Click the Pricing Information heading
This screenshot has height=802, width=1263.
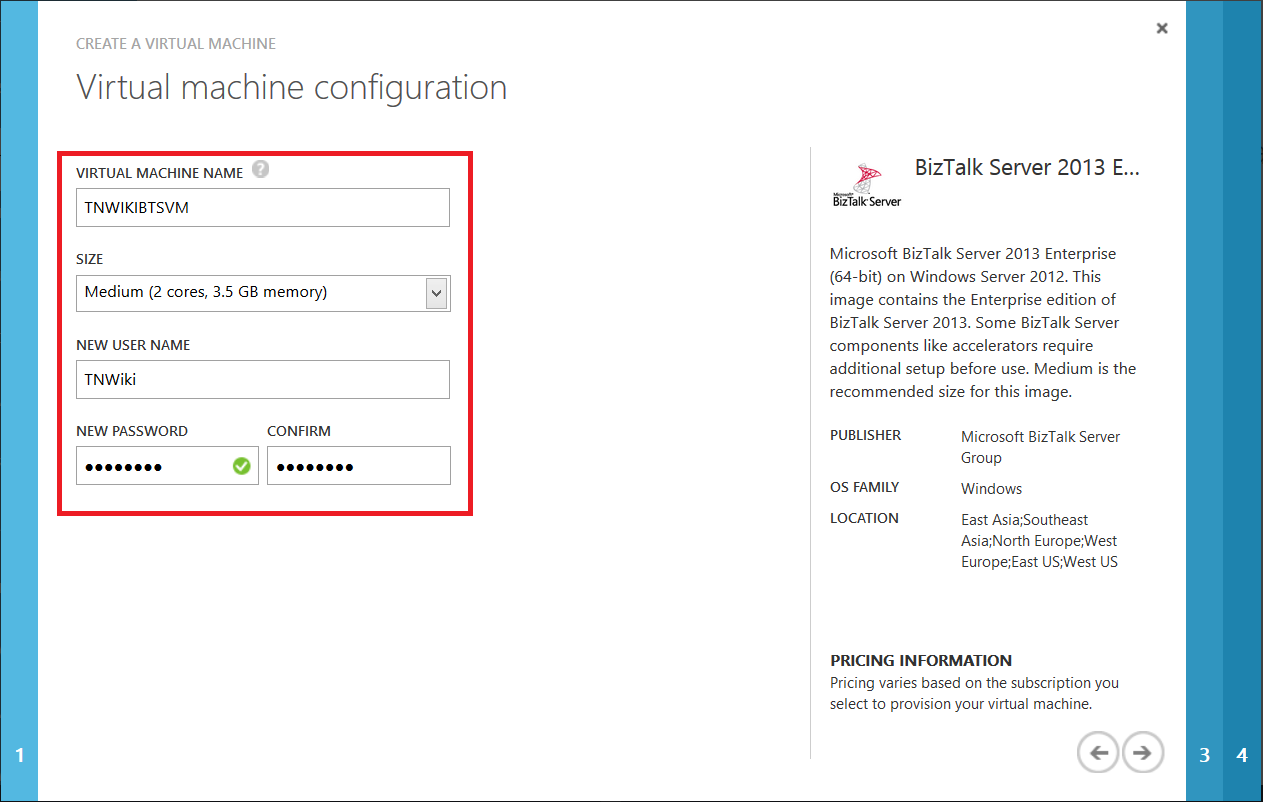pos(921,661)
